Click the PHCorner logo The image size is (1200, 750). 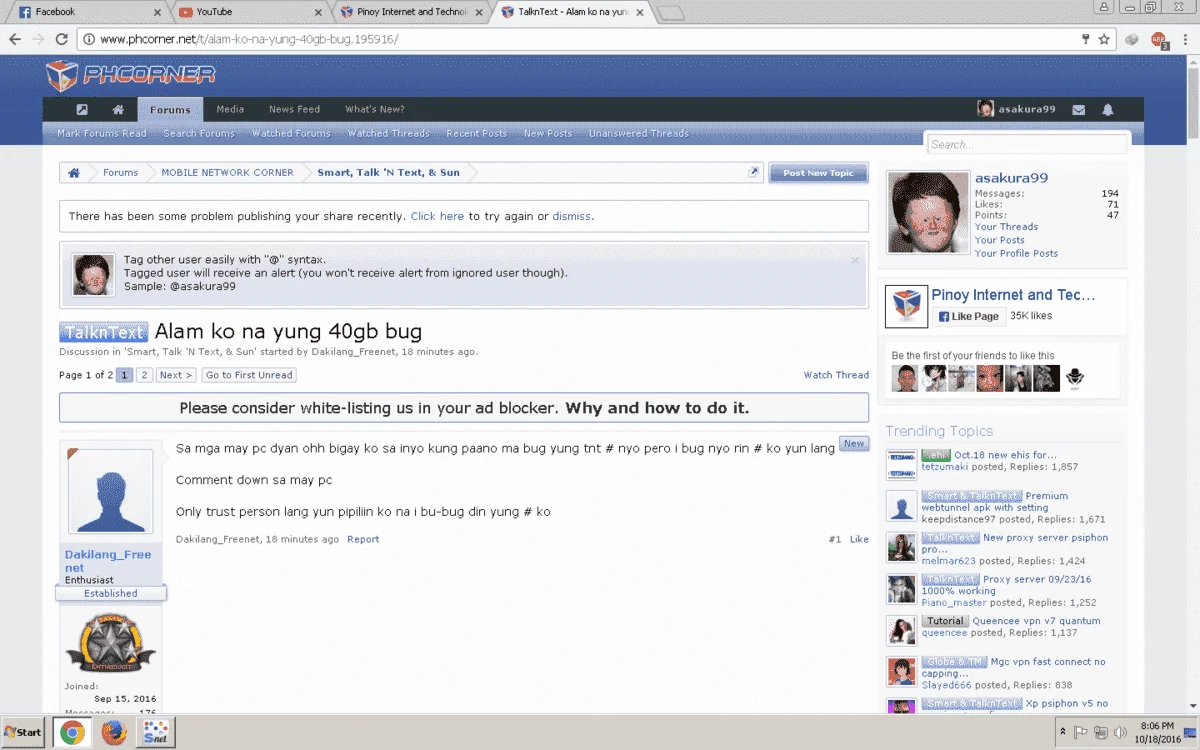click(x=131, y=76)
